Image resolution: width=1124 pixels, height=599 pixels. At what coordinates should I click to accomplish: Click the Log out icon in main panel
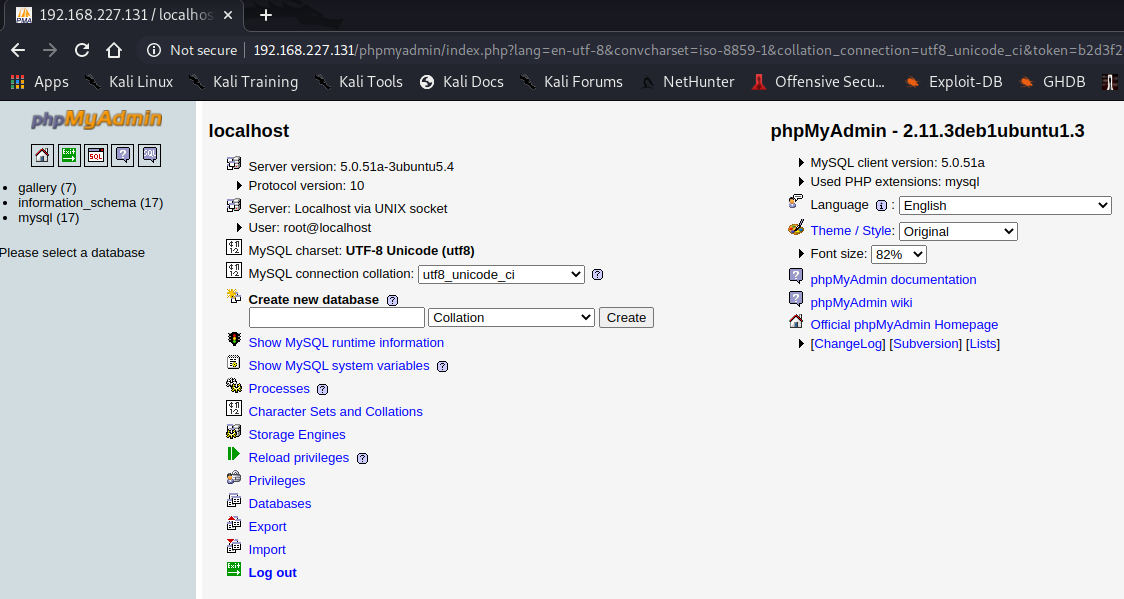tap(234, 569)
